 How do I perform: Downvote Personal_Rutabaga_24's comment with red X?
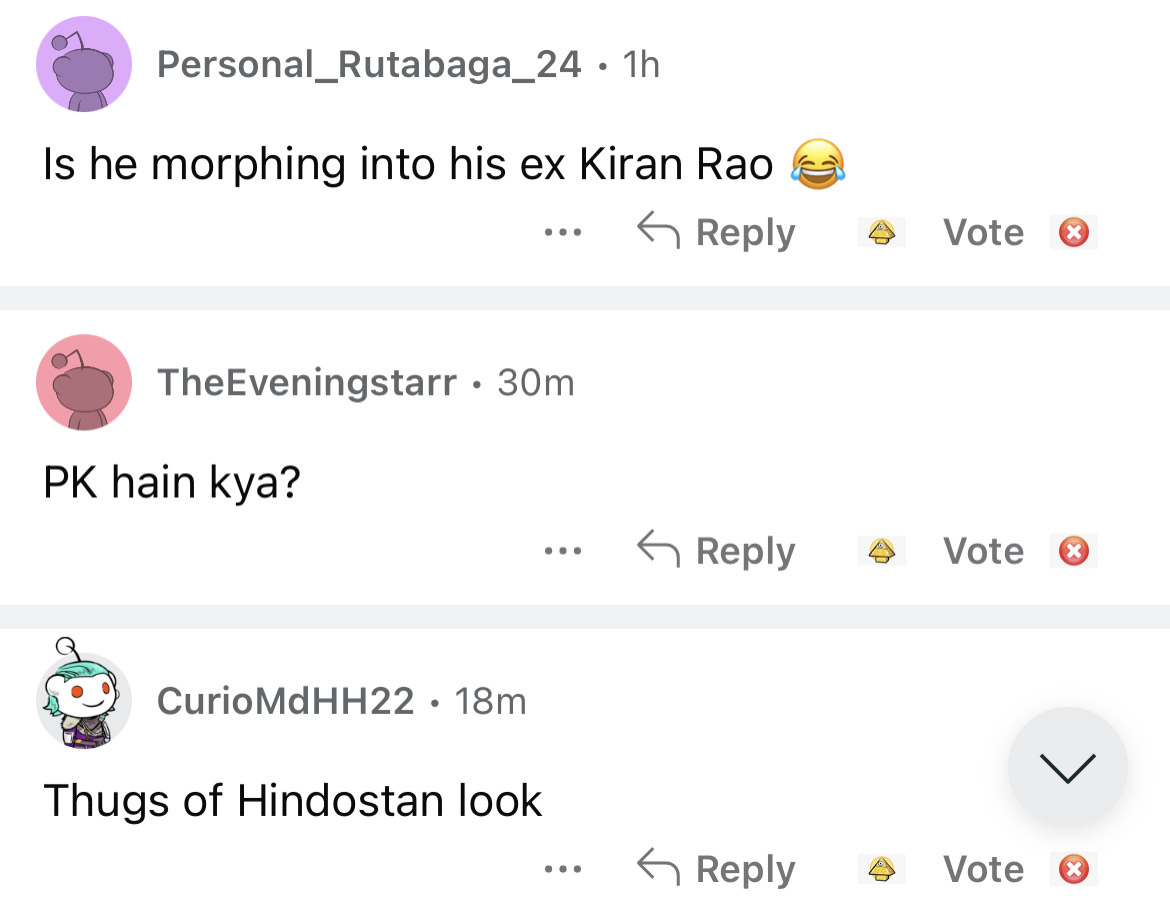click(1073, 233)
